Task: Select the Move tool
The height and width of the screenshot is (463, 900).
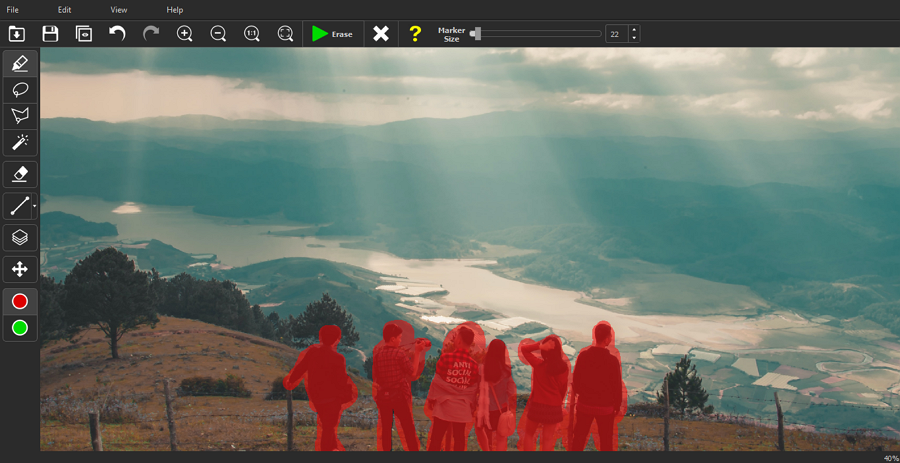Action: tap(20, 269)
